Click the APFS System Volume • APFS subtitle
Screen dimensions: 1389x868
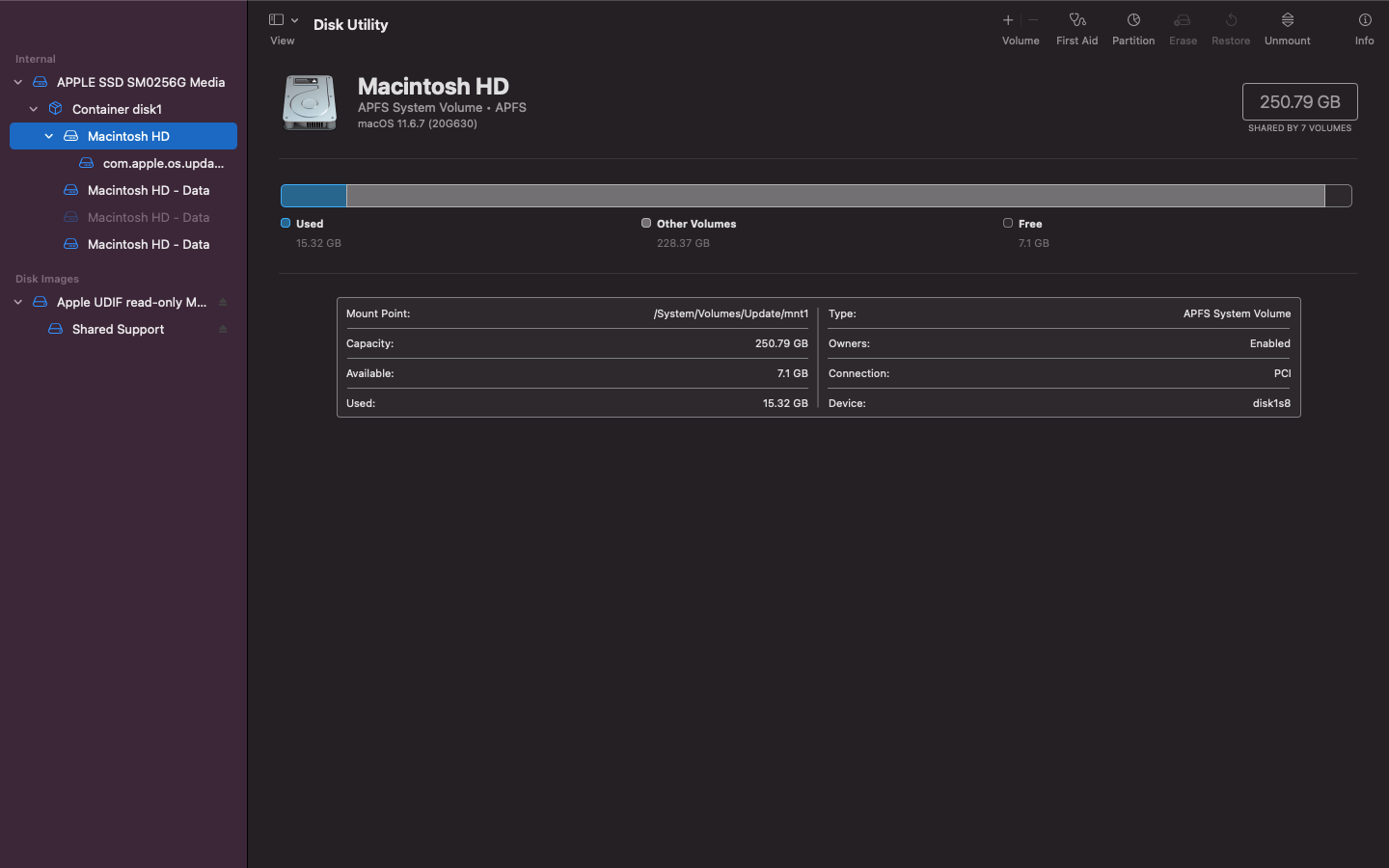click(442, 107)
